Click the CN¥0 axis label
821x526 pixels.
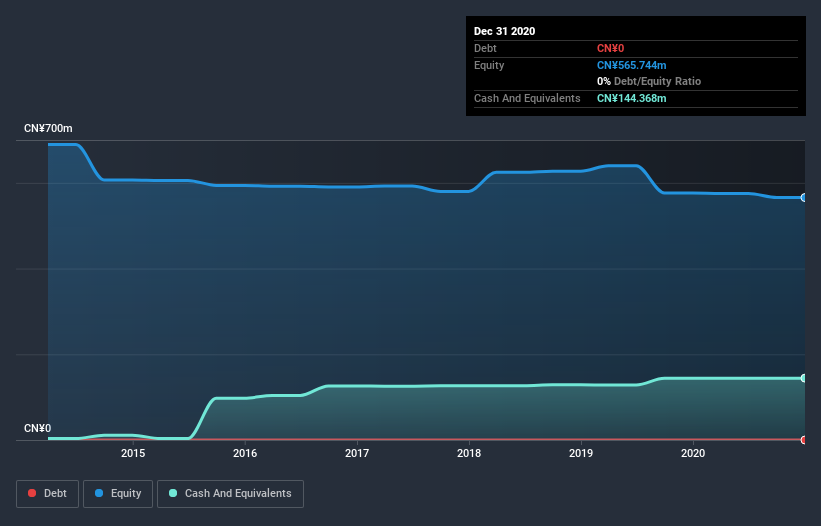click(38, 428)
